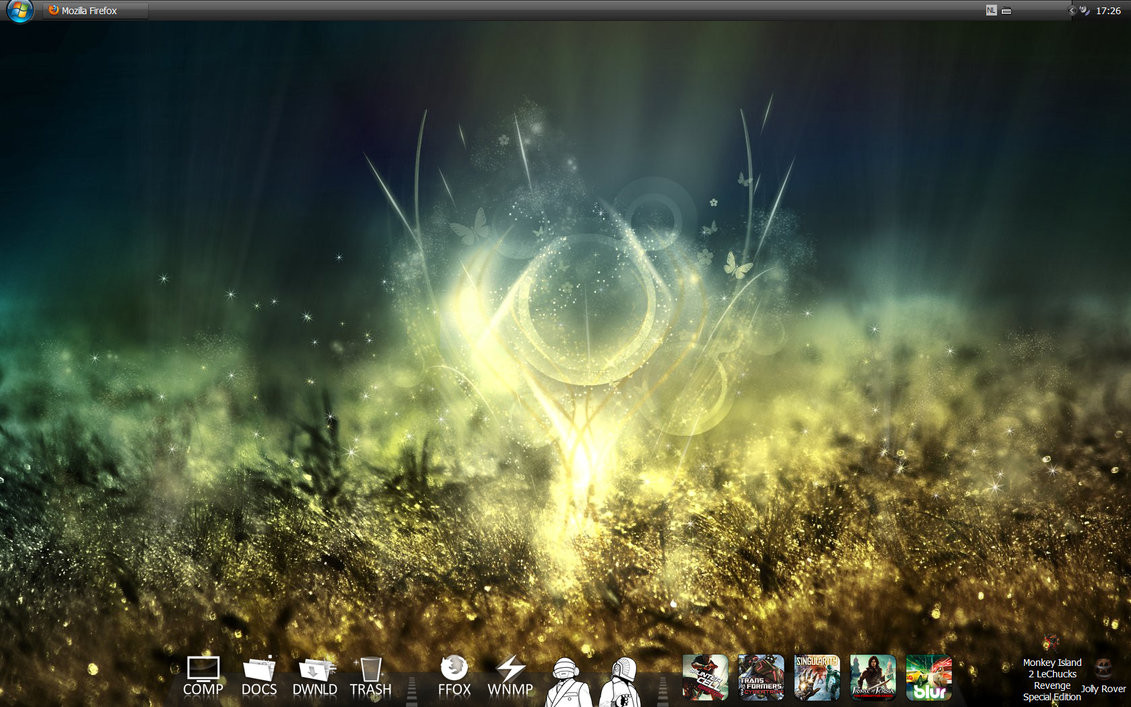Viewport: 1131px width, 707px height.
Task: Open the COMP computer dock icon
Action: click(x=203, y=675)
